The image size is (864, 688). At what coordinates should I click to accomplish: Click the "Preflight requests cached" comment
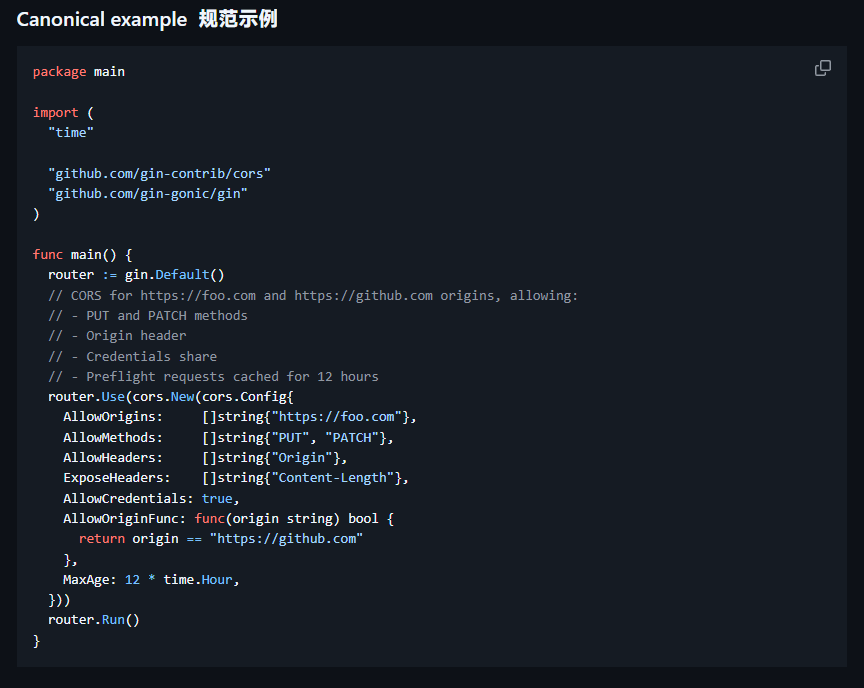(x=213, y=377)
